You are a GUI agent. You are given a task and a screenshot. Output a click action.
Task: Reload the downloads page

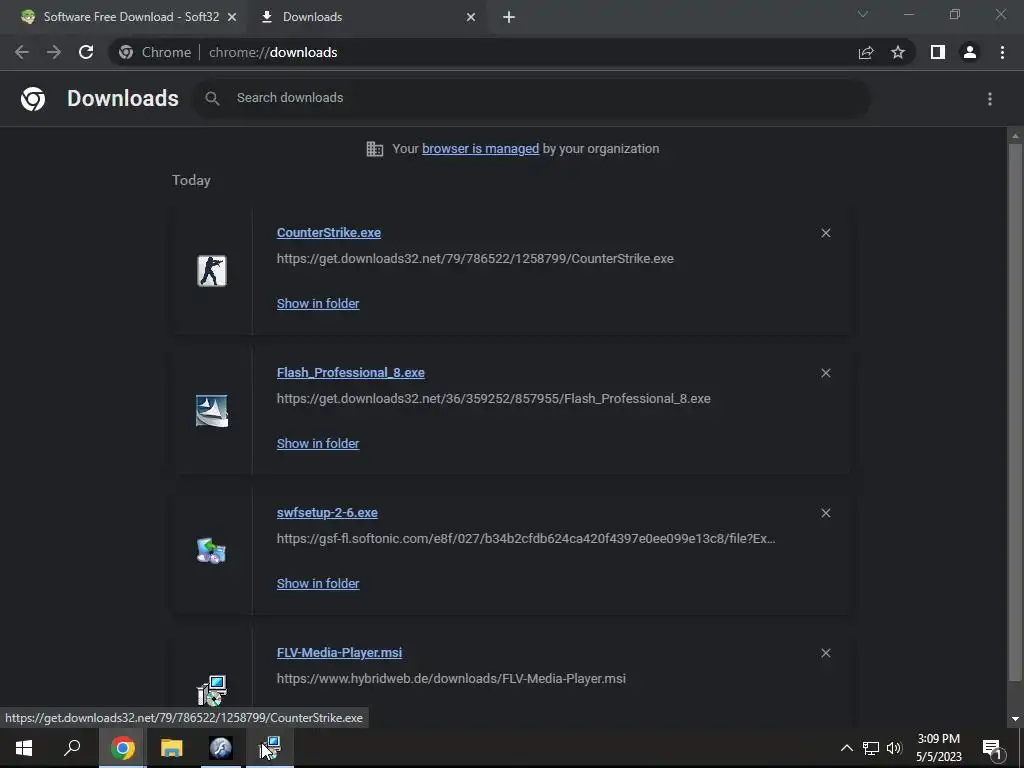coord(86,52)
